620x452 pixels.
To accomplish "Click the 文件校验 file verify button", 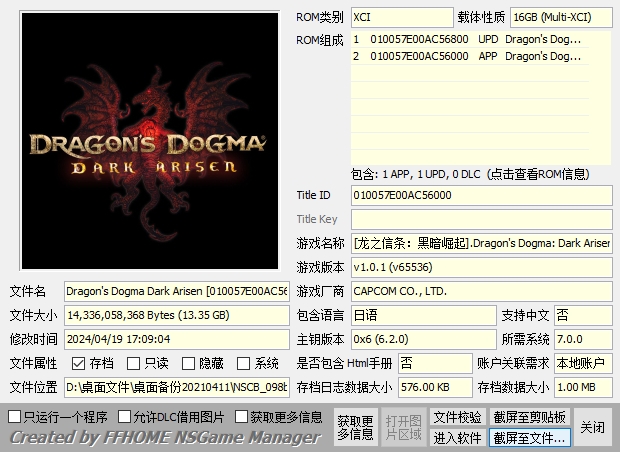I will pos(457,416).
